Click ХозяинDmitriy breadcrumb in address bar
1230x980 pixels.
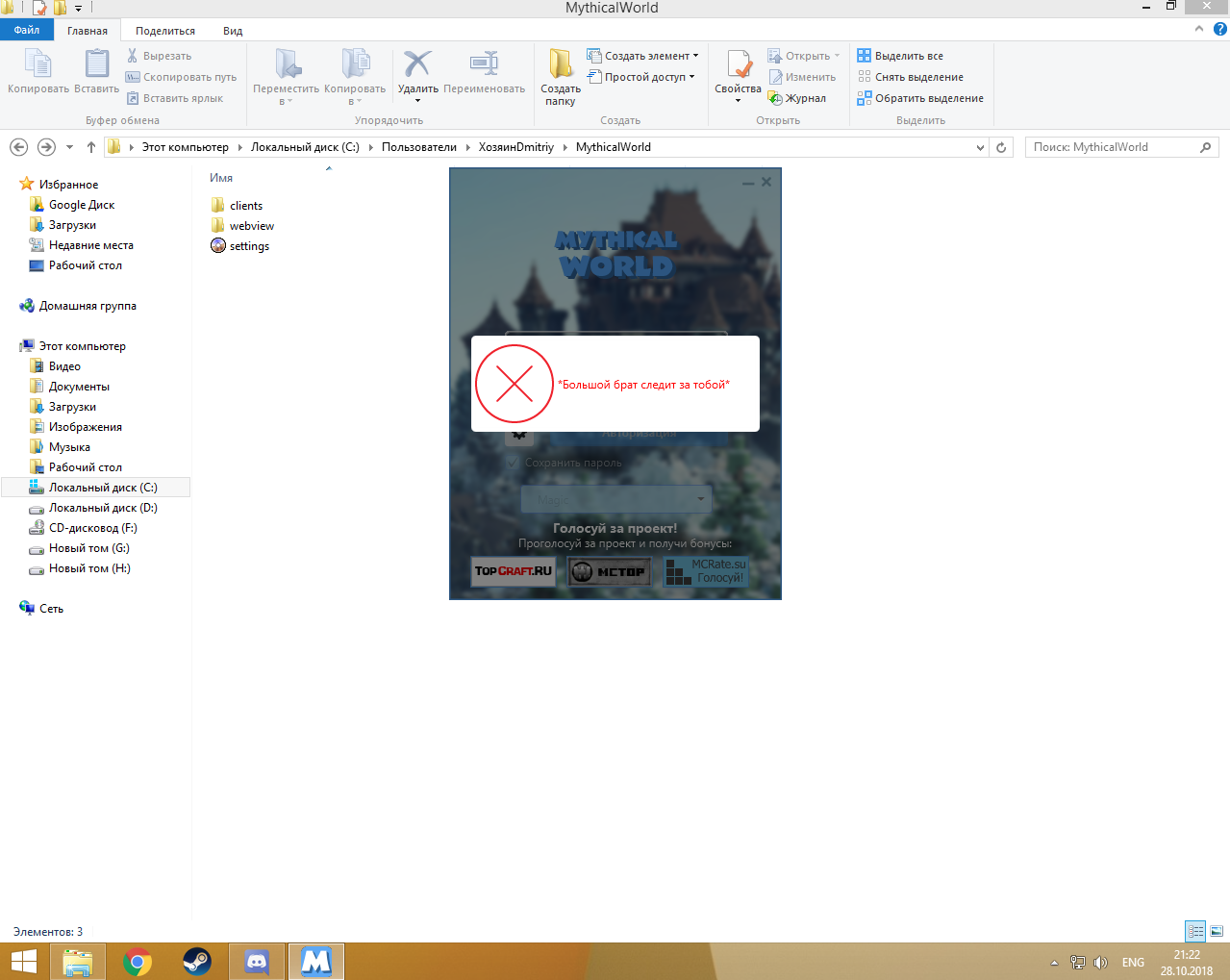click(516, 147)
